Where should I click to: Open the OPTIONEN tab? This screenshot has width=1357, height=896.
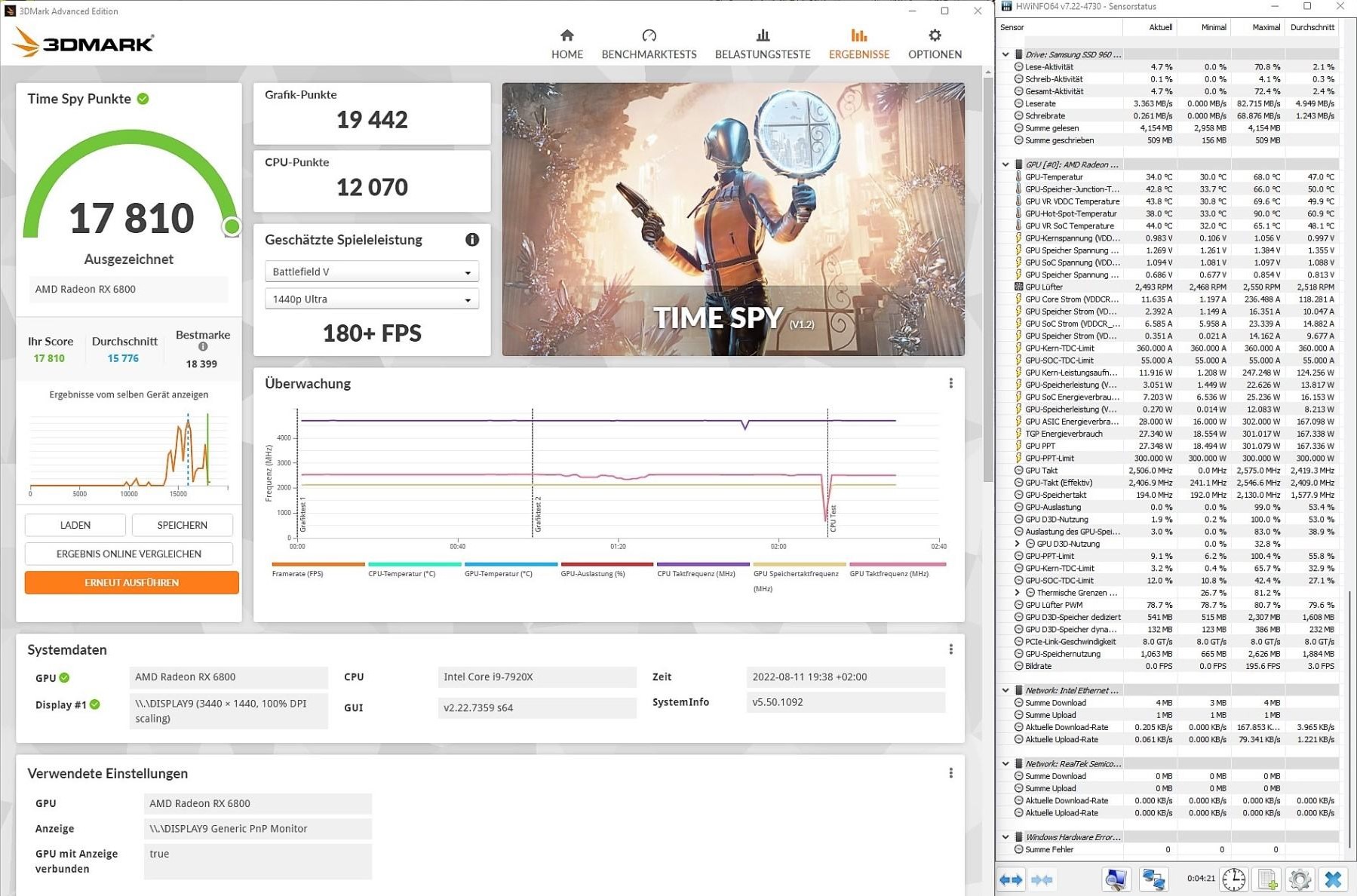tap(935, 44)
